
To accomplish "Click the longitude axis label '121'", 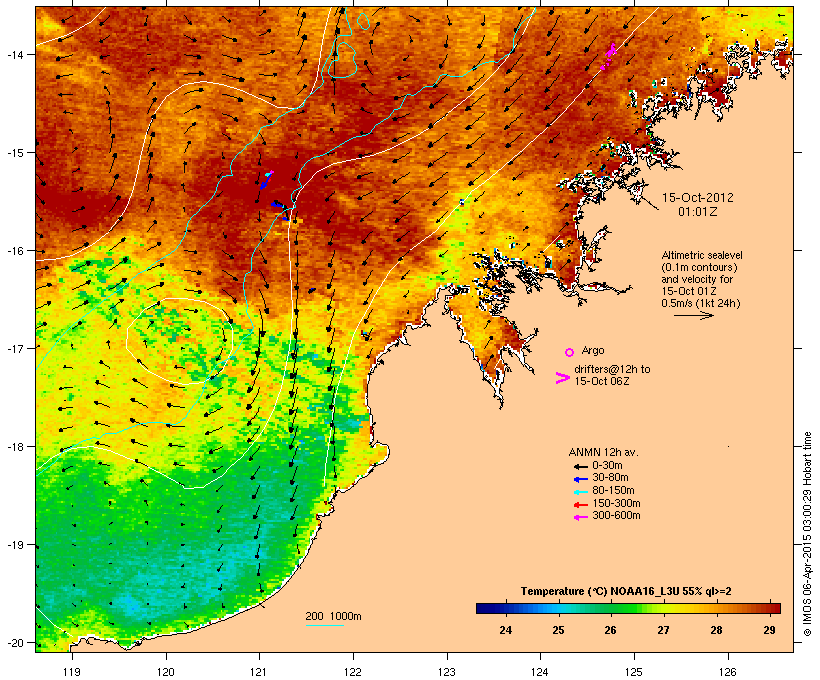I will (259, 672).
